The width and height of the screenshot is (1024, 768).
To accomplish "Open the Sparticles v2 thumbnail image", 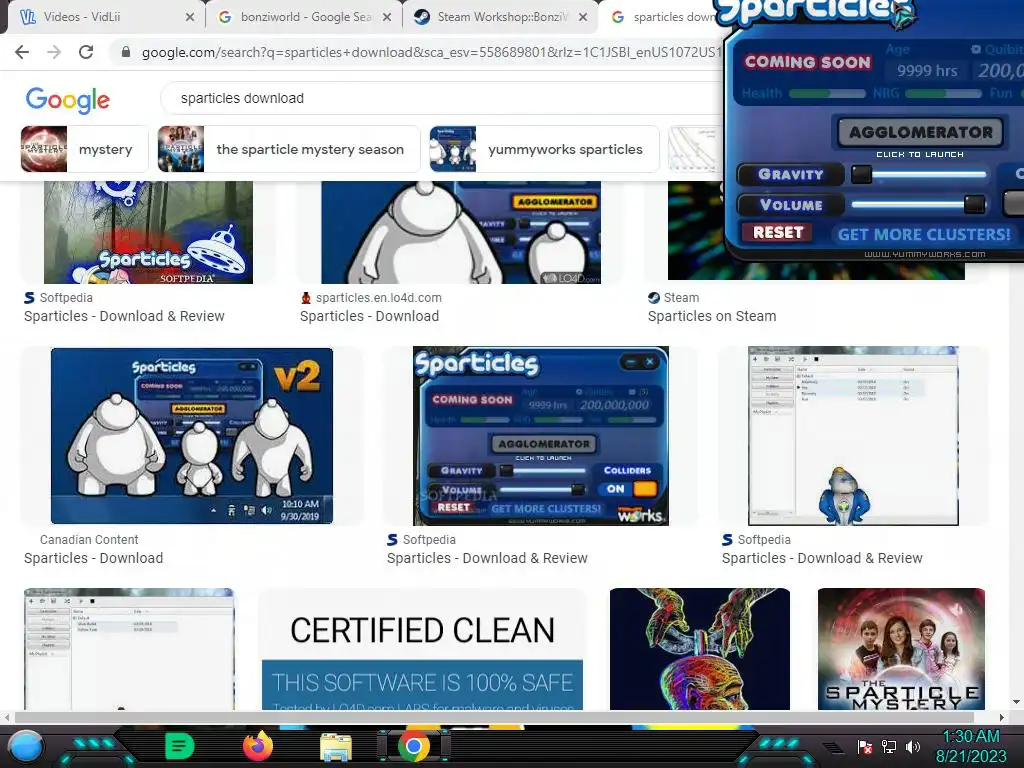I will [x=192, y=436].
